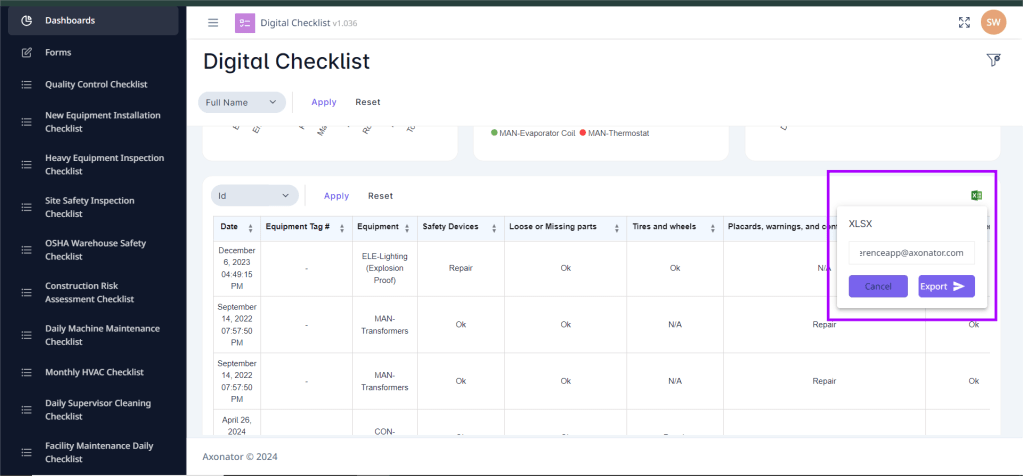The height and width of the screenshot is (476, 1023).
Task: Click the hamburger menu icon
Action: pyautogui.click(x=213, y=23)
